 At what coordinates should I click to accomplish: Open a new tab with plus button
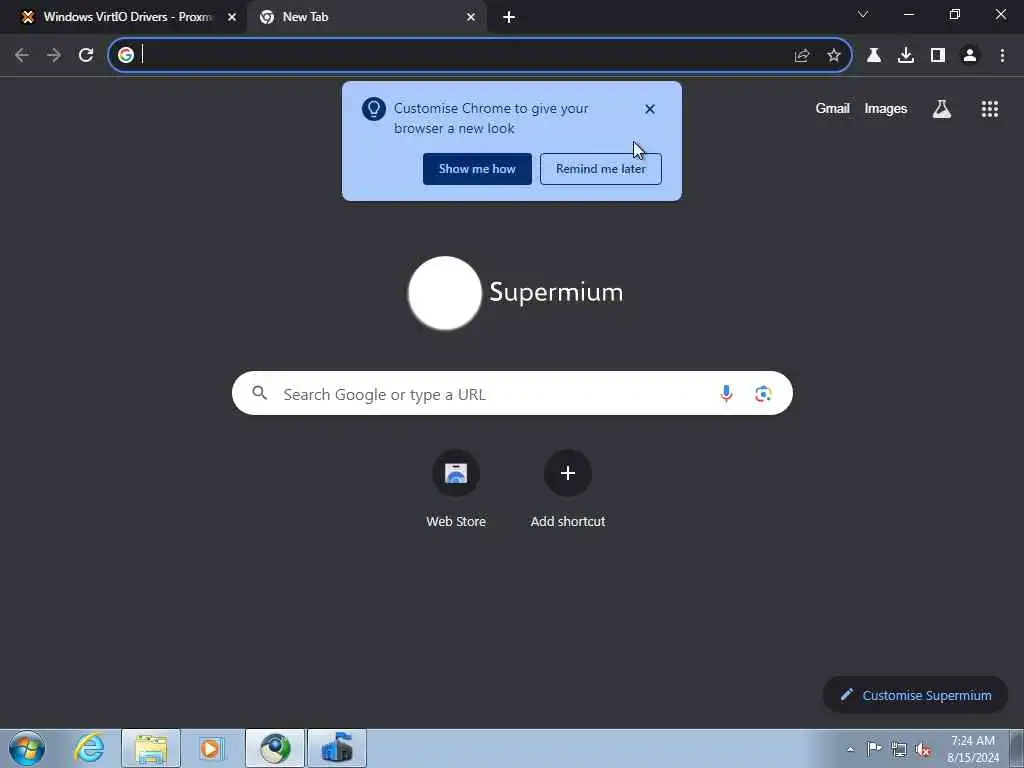(509, 18)
